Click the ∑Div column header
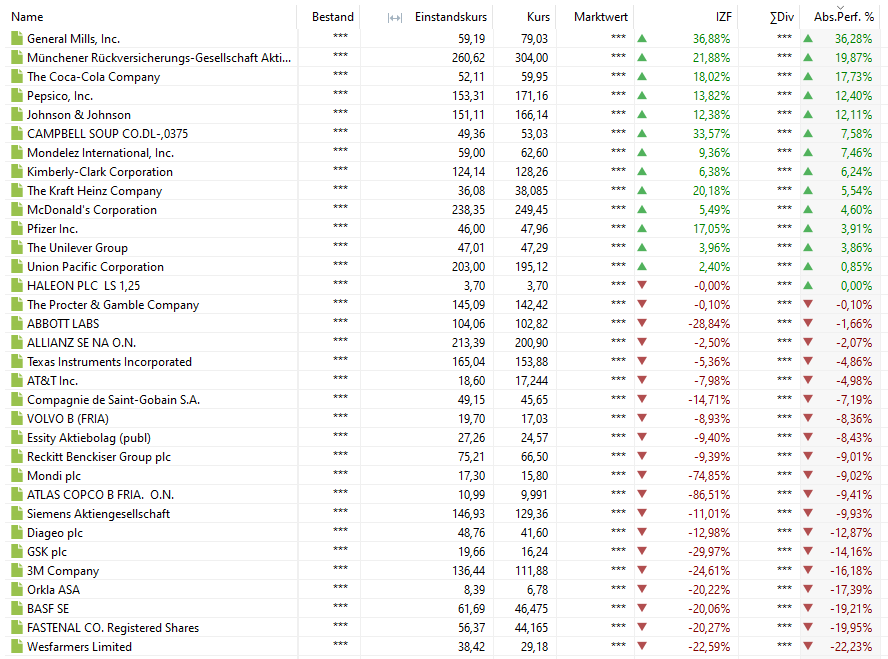This screenshot has width=888, height=659. pos(781,17)
